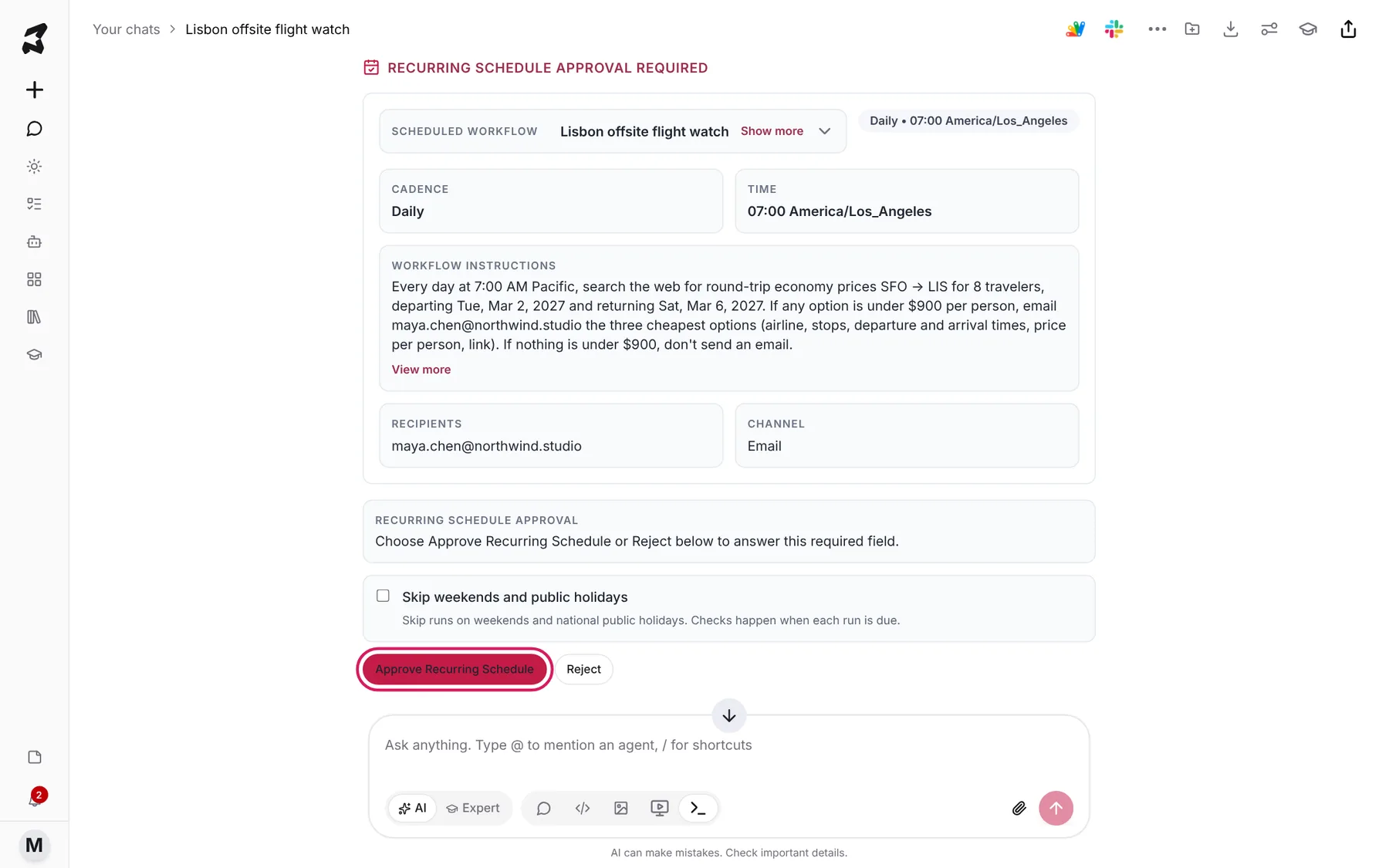Click the Slack integration icon in header

[x=1114, y=29]
